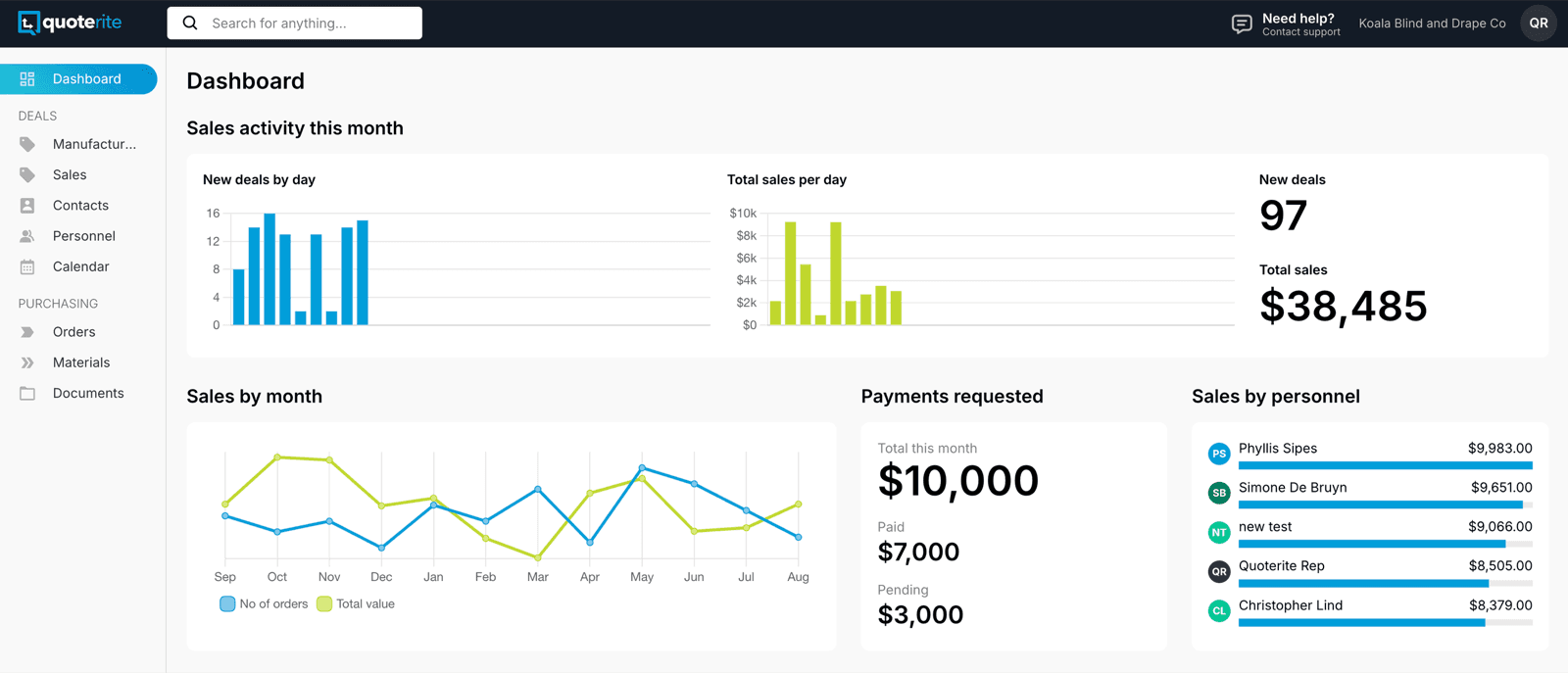The width and height of the screenshot is (1568, 673).
Task: Click the $8,379.00 amount
Action: [1500, 605]
